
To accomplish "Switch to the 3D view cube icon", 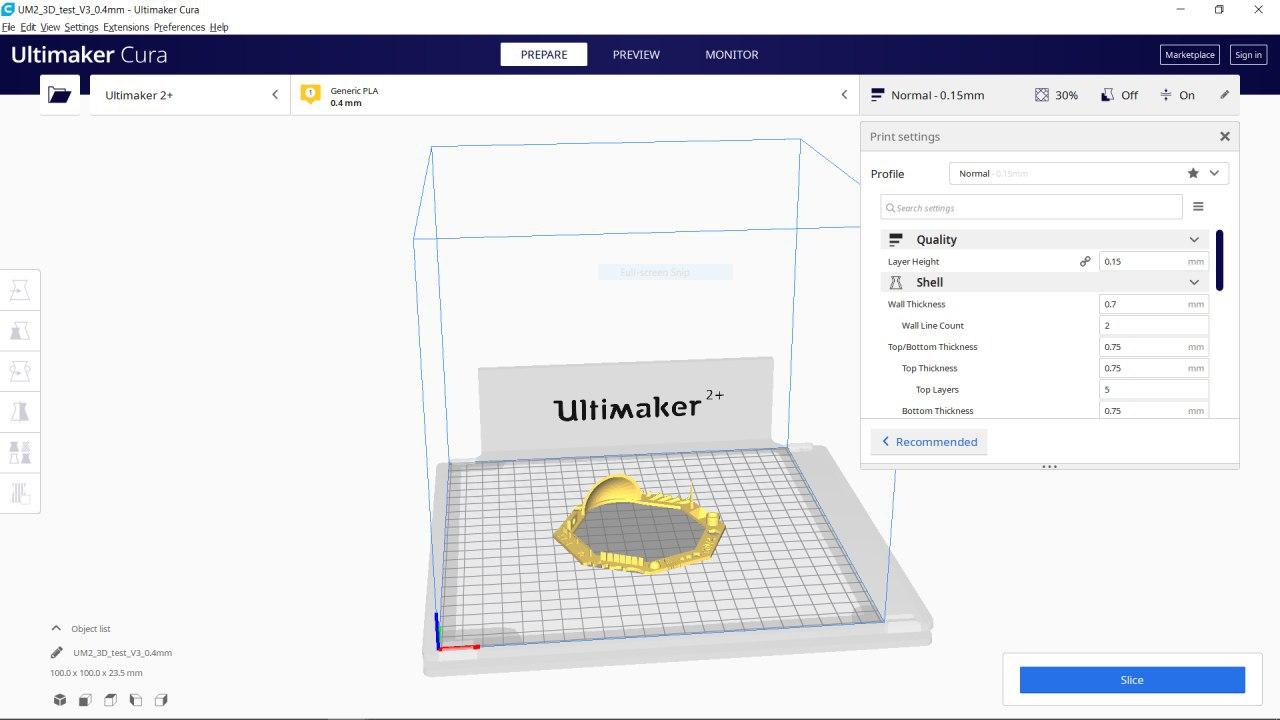I will pos(60,700).
